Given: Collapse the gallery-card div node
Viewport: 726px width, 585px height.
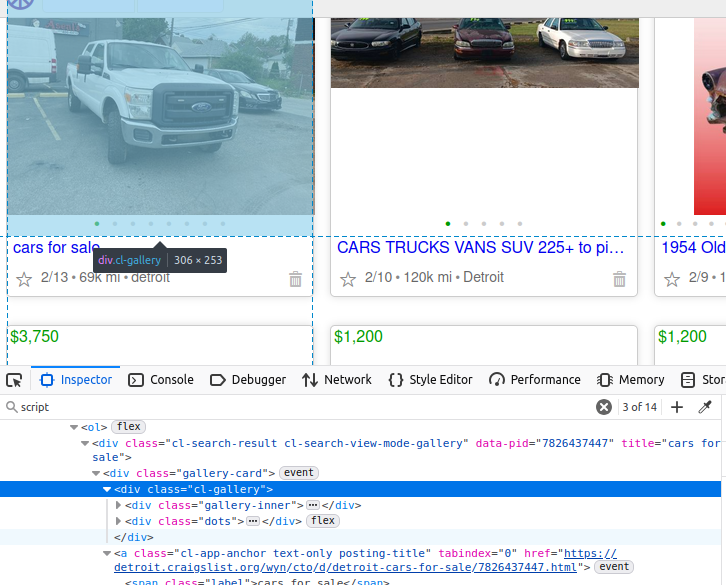Looking at the screenshot, I should coord(96,473).
